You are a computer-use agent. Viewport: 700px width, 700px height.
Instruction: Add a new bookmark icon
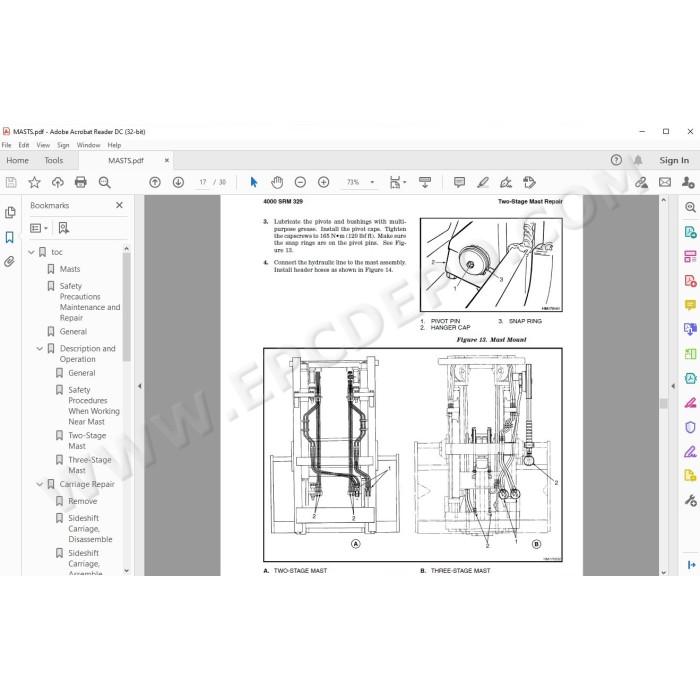pos(63,228)
